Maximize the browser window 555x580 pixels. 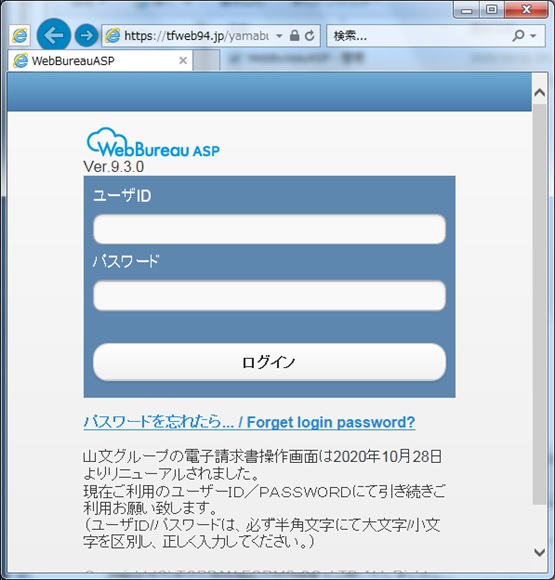pyautogui.click(x=492, y=10)
